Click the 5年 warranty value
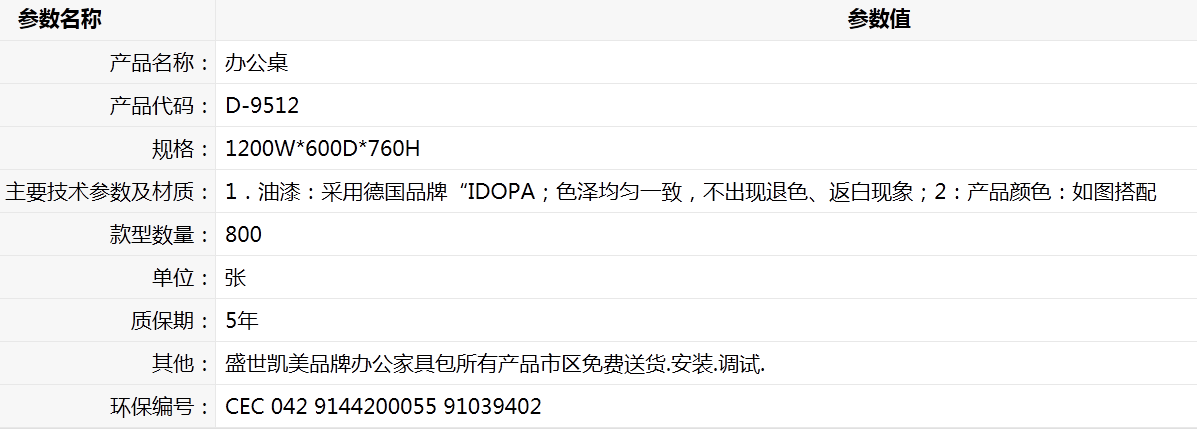 [242, 320]
